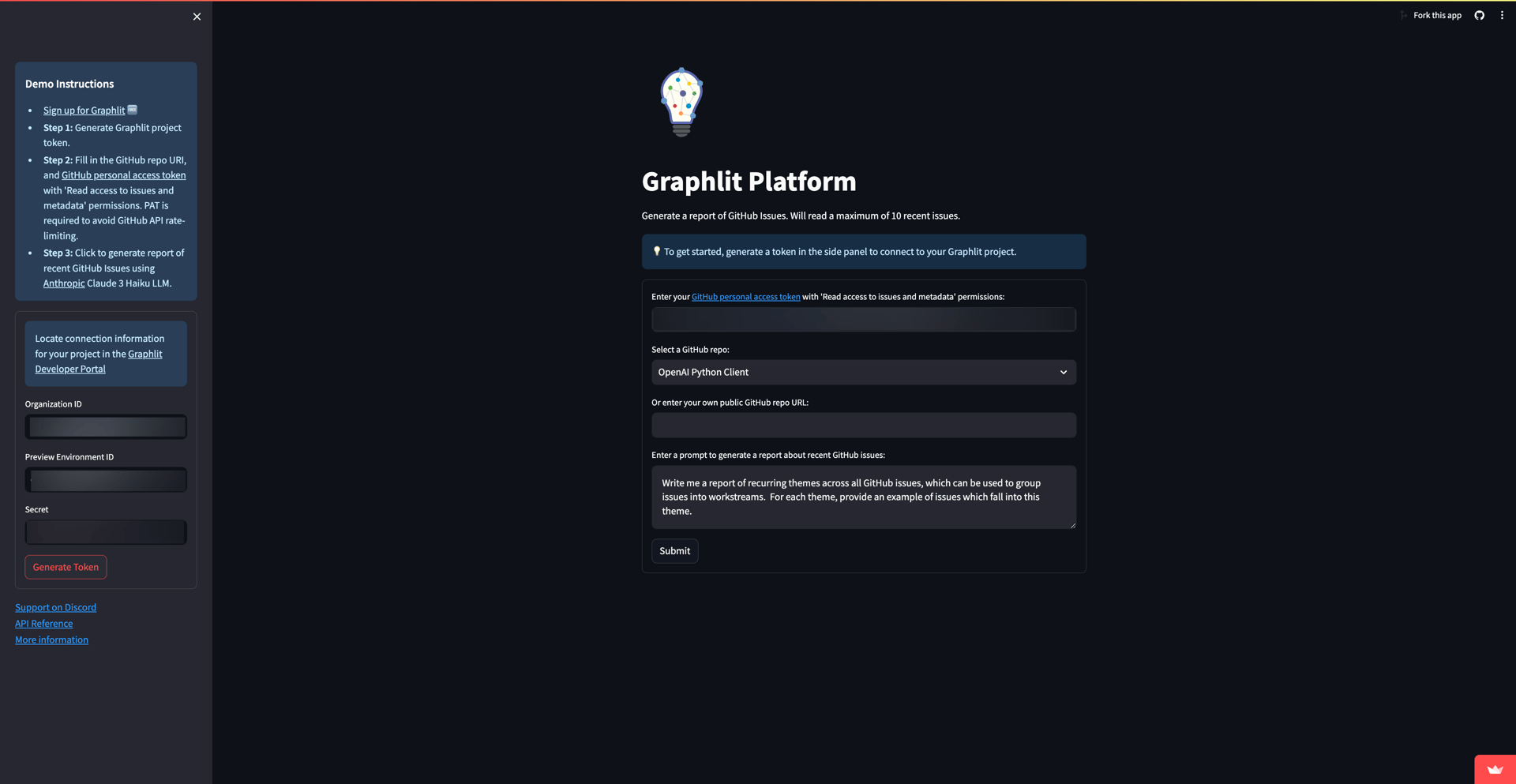Focus the GitHub personal access token input
The image size is (1516, 784).
coord(863,319)
